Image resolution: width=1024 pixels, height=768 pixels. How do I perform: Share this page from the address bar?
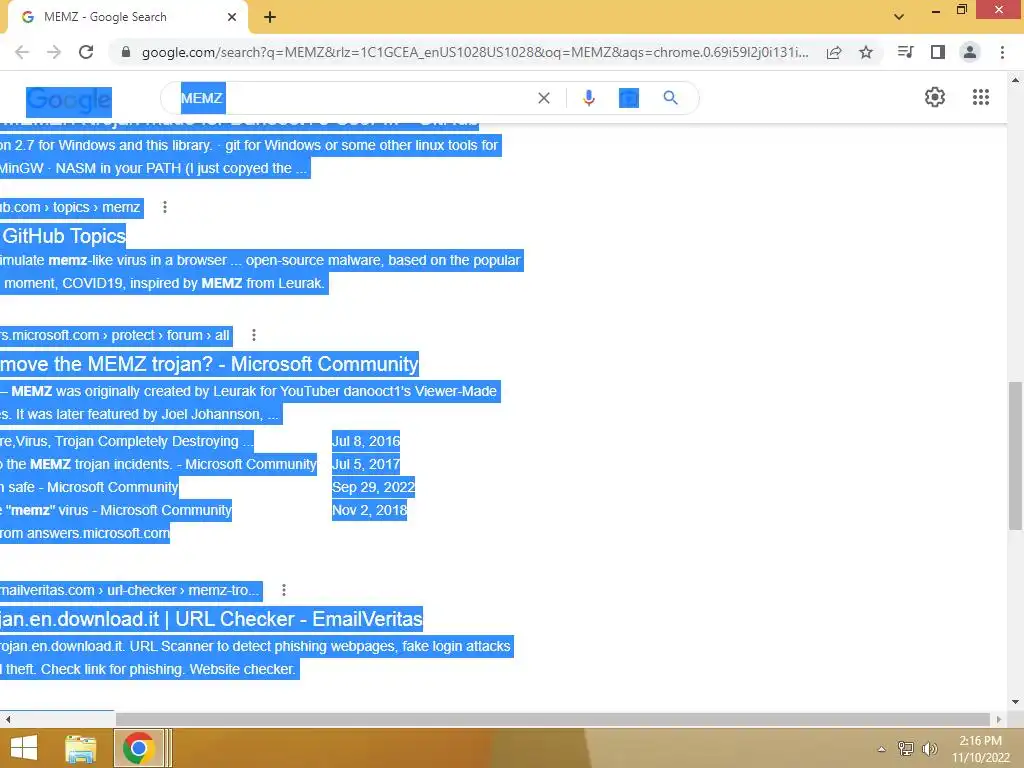834,52
